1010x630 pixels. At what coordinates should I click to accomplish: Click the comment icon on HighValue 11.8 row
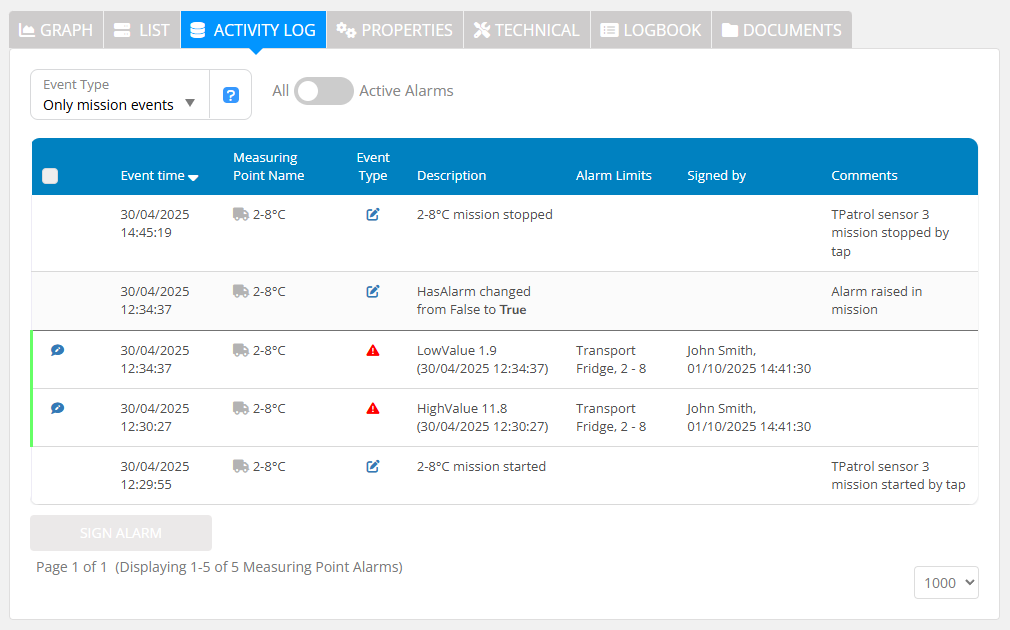[57, 409]
